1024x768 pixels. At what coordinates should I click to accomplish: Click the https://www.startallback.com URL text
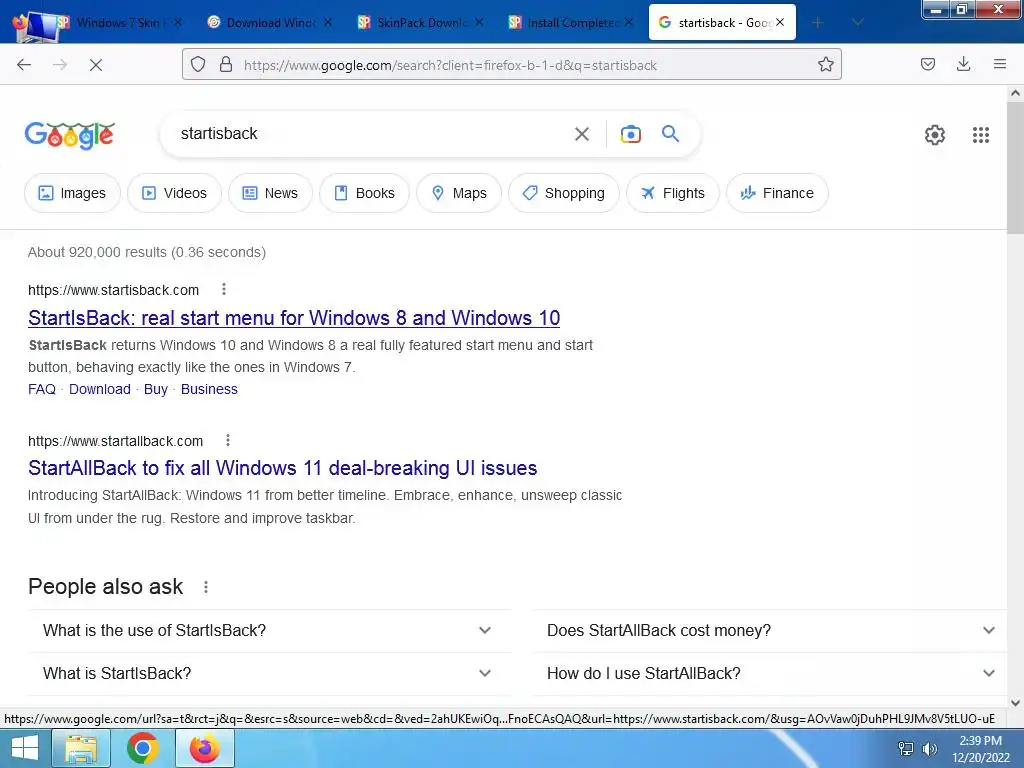point(116,441)
